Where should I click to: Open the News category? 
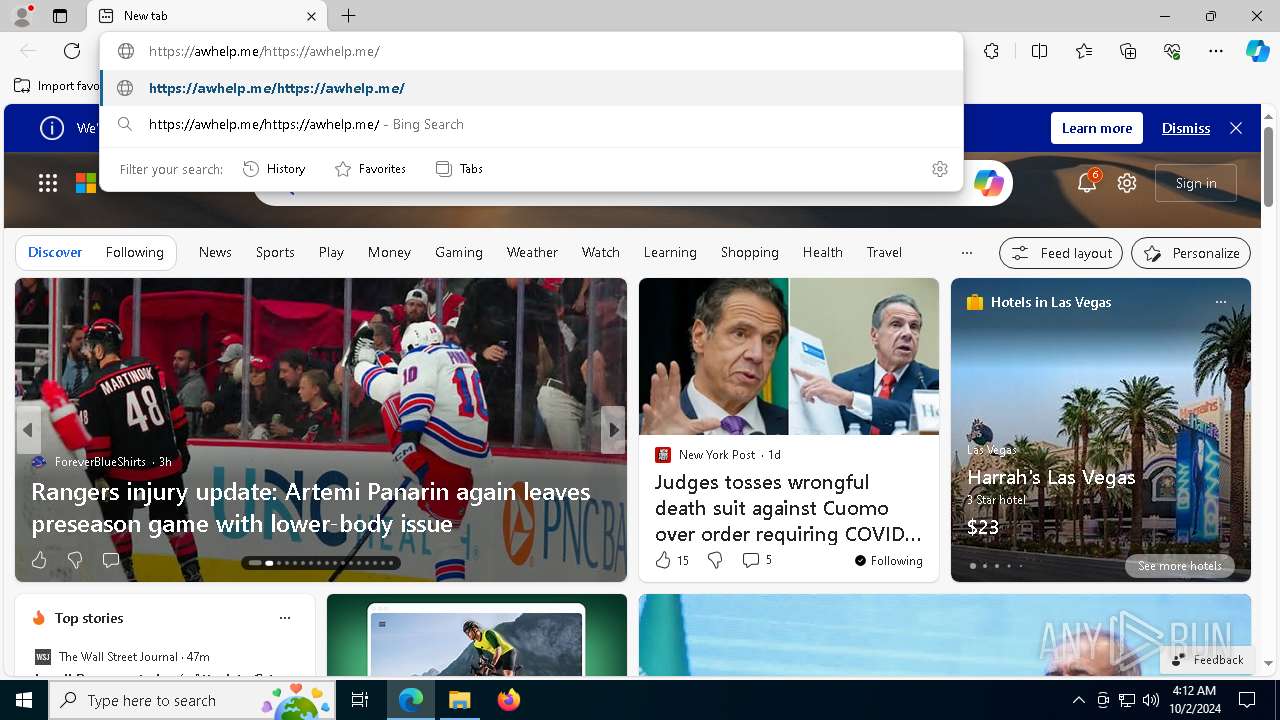click(215, 252)
